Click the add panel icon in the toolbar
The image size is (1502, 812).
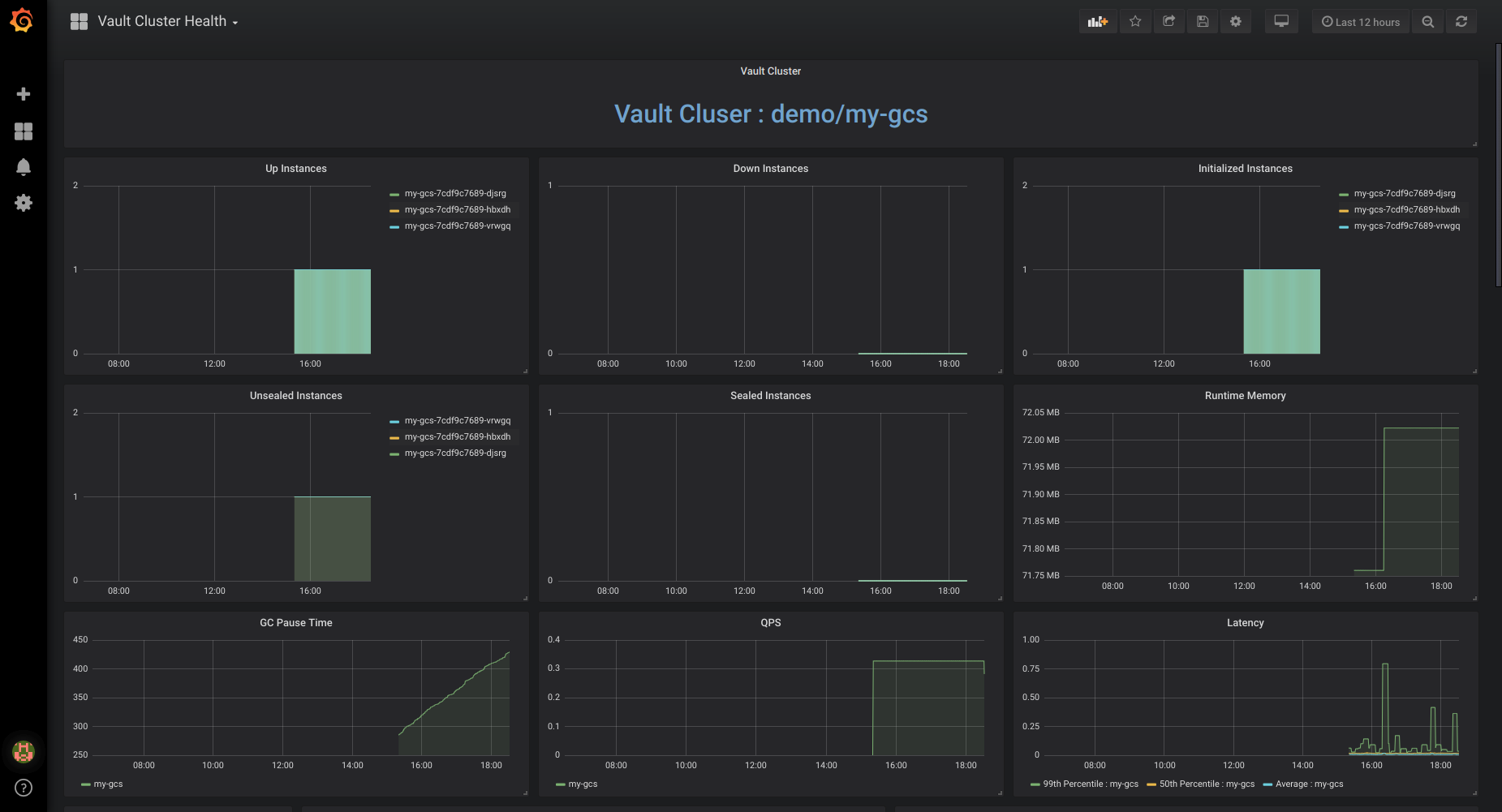(x=1097, y=21)
